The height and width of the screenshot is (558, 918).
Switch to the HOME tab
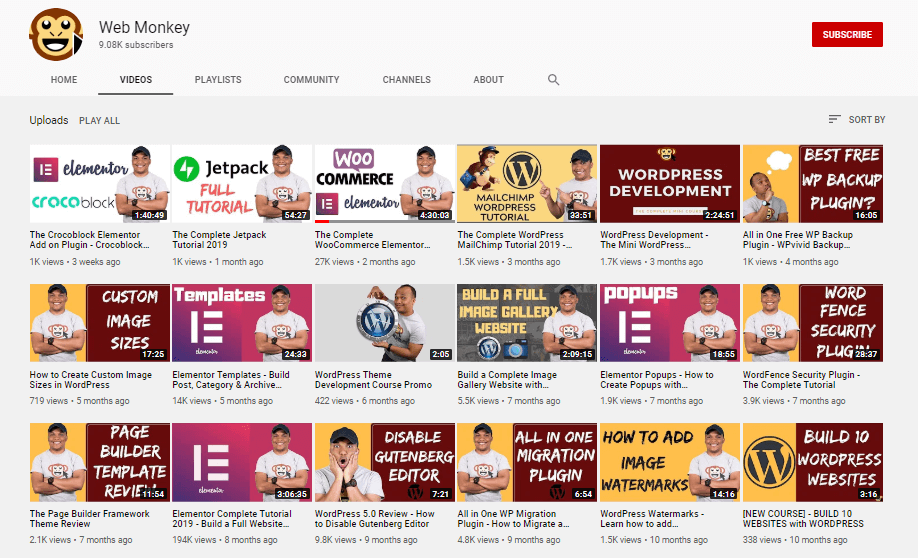pos(64,80)
